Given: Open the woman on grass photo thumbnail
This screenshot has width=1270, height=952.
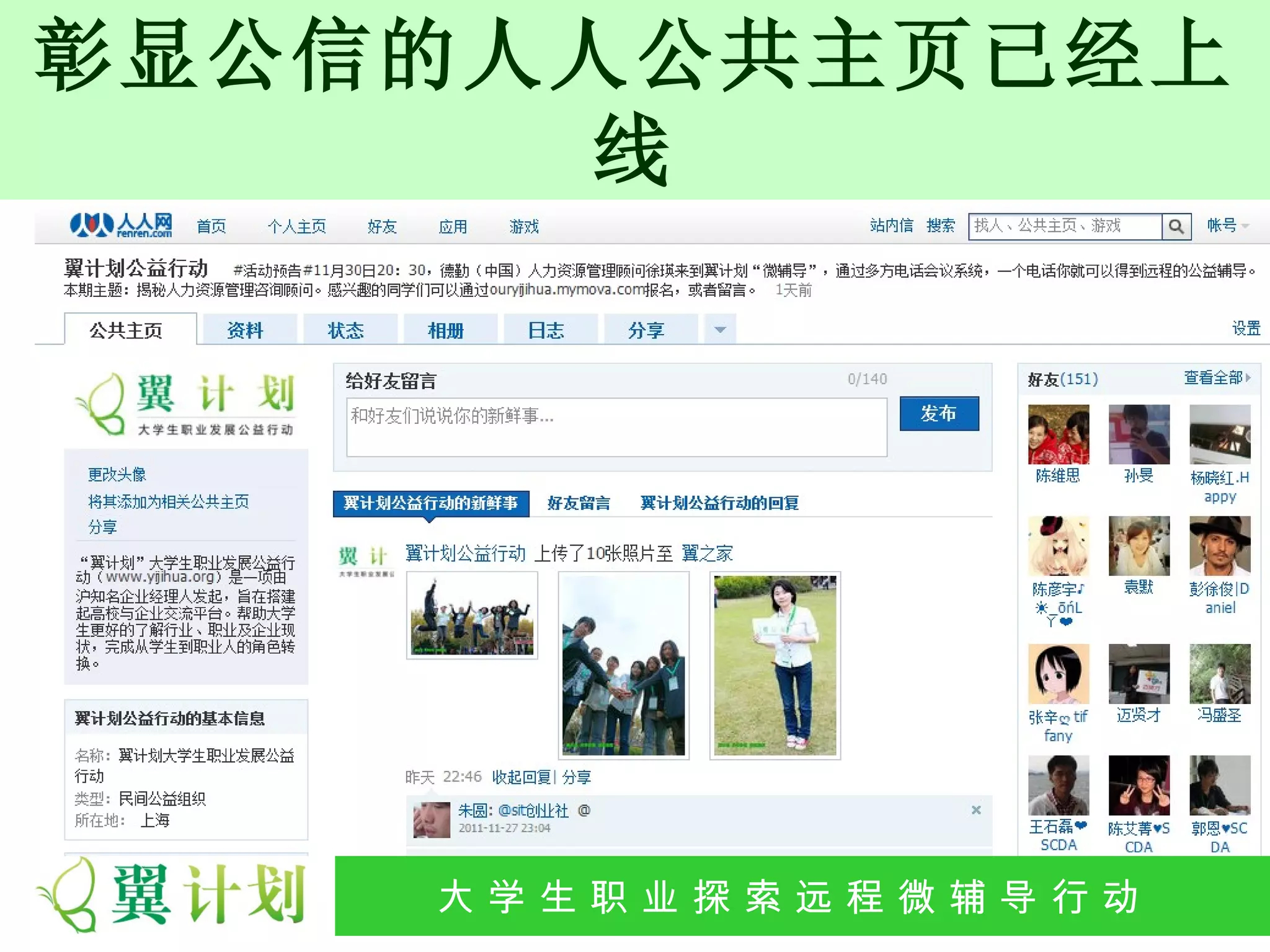Looking at the screenshot, I should 775,666.
